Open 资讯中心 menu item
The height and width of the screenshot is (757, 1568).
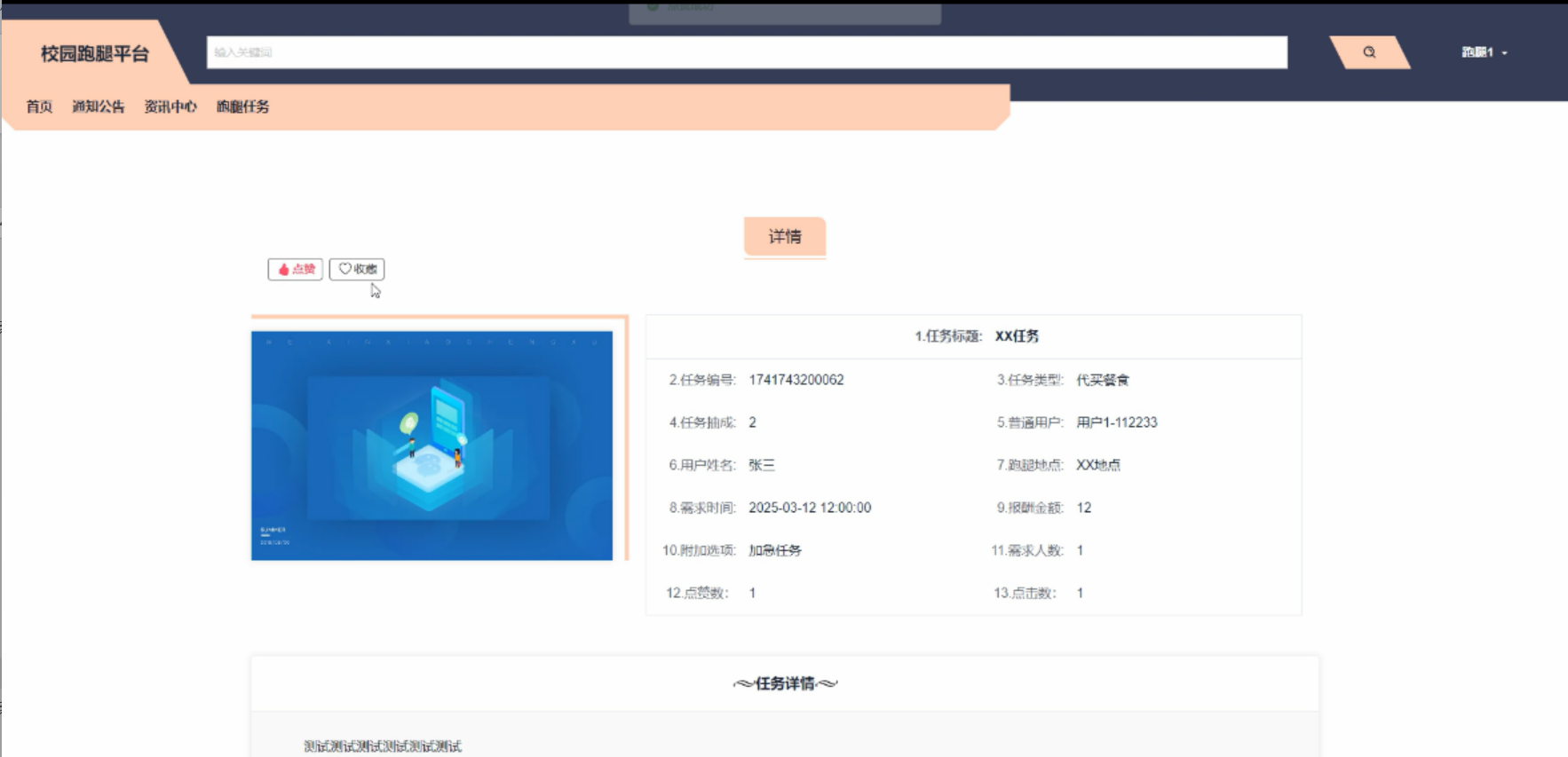pyautogui.click(x=170, y=106)
